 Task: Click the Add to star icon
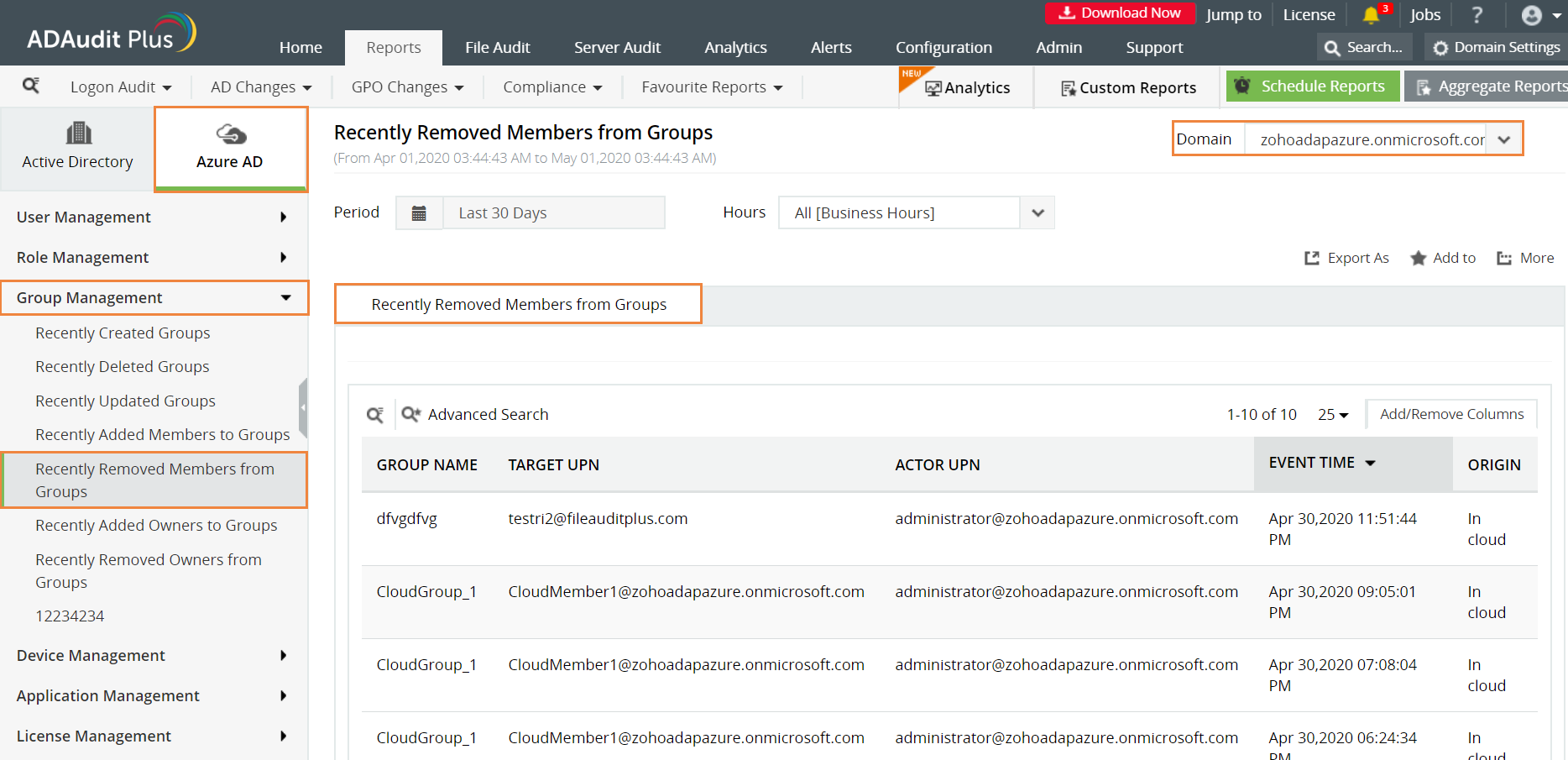(1418, 258)
